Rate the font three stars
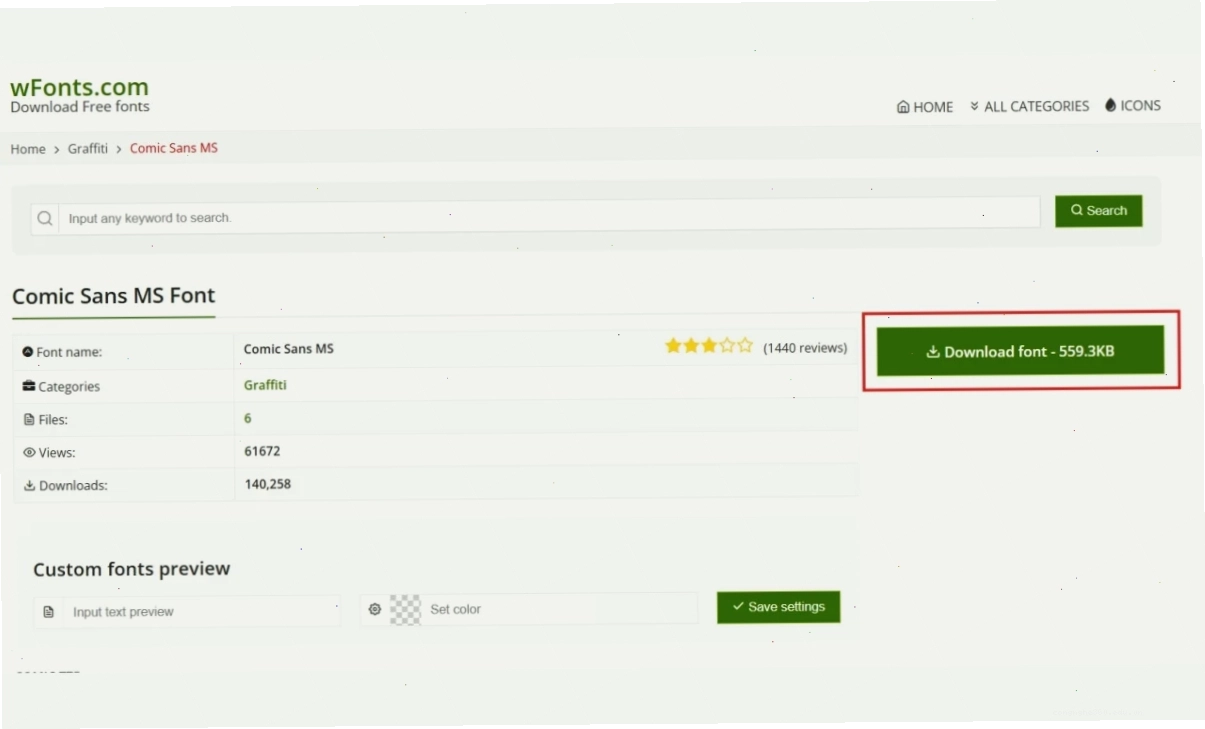The image size is (1205, 729). click(x=709, y=346)
